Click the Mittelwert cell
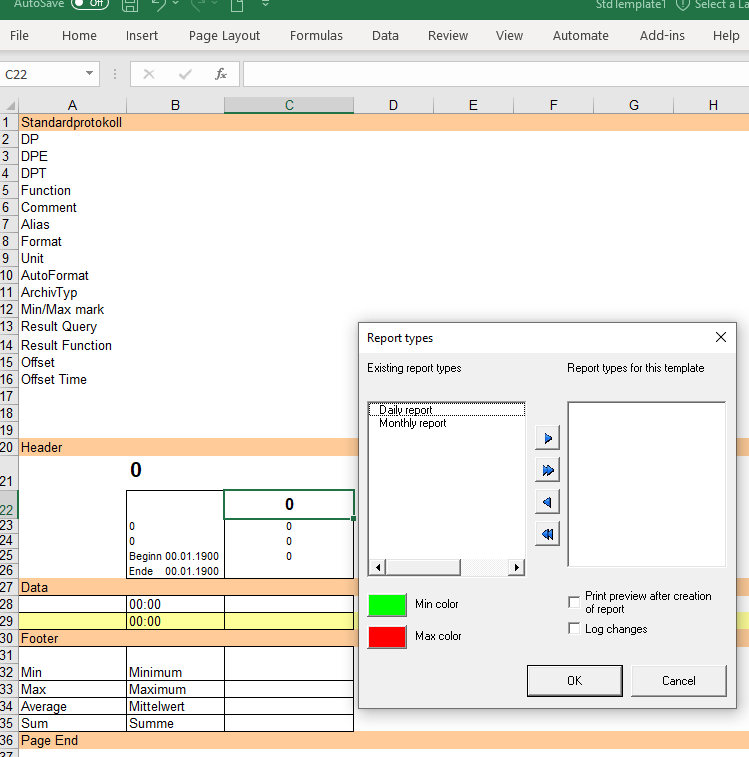 pyautogui.click(x=175, y=706)
